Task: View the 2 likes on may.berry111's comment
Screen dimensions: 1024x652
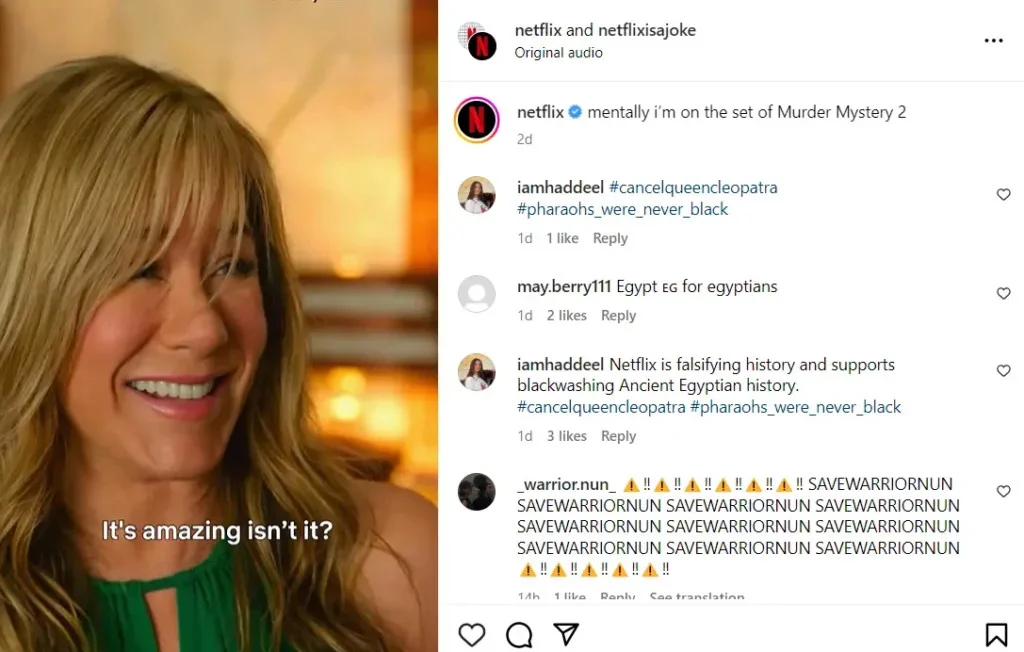Action: [566, 315]
